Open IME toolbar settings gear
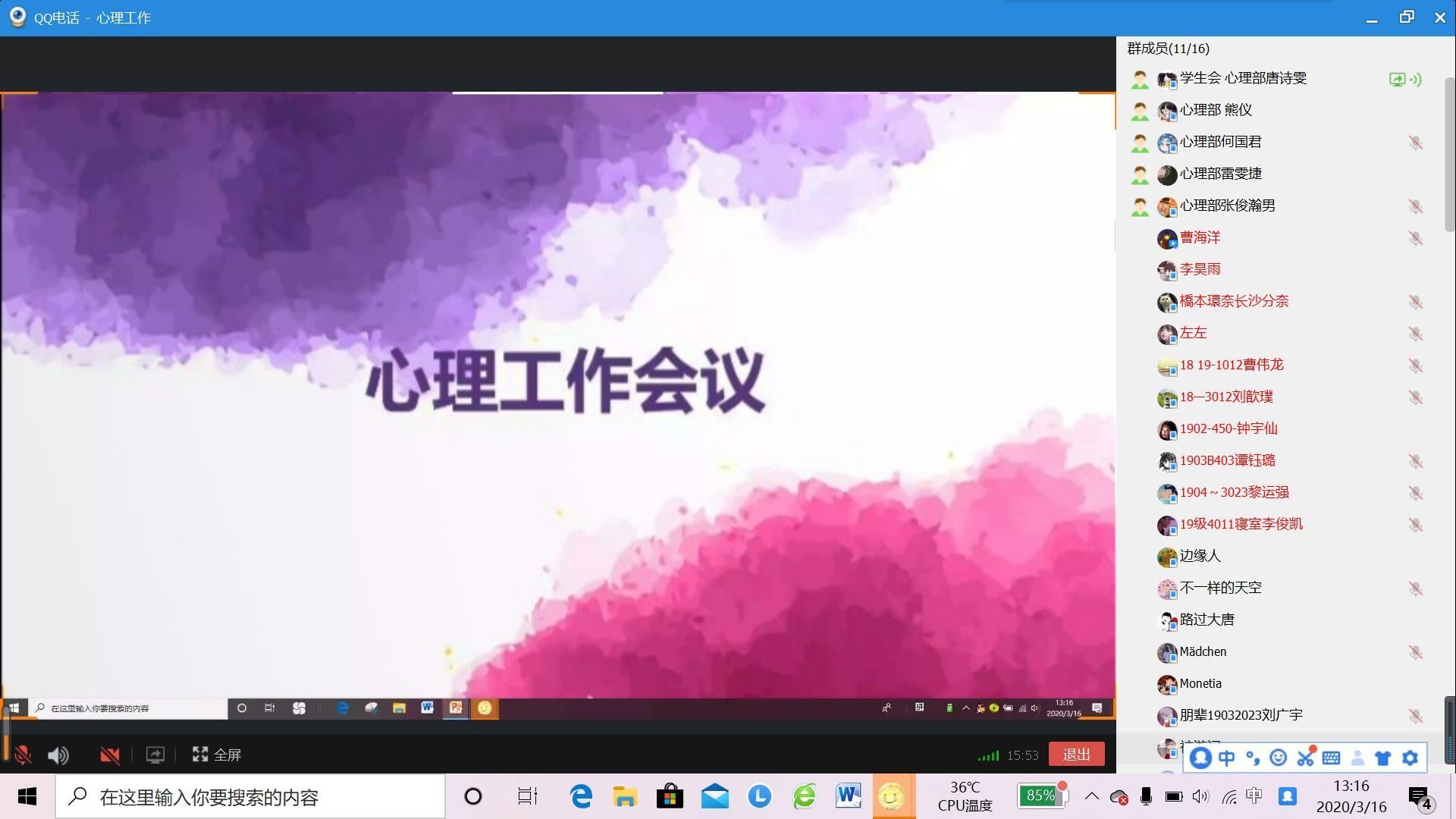This screenshot has height=819, width=1456. [x=1410, y=758]
